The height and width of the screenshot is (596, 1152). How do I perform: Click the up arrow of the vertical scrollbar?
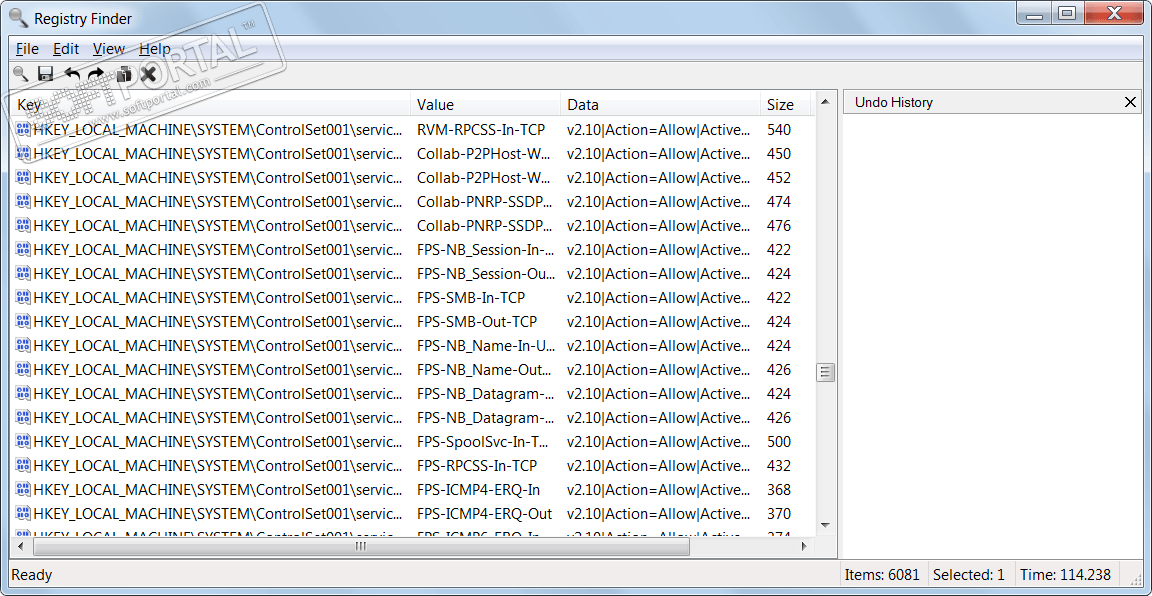pyautogui.click(x=825, y=101)
